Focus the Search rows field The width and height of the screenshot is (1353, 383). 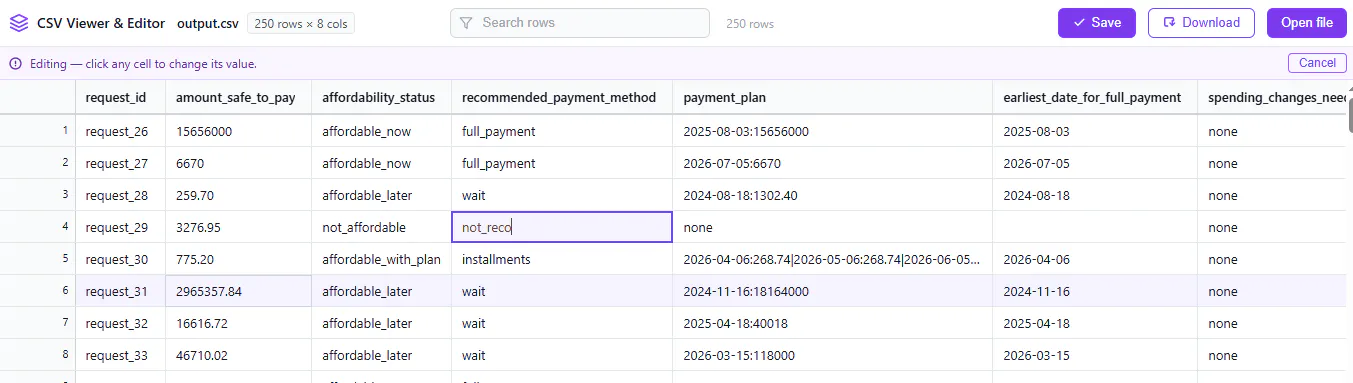580,23
